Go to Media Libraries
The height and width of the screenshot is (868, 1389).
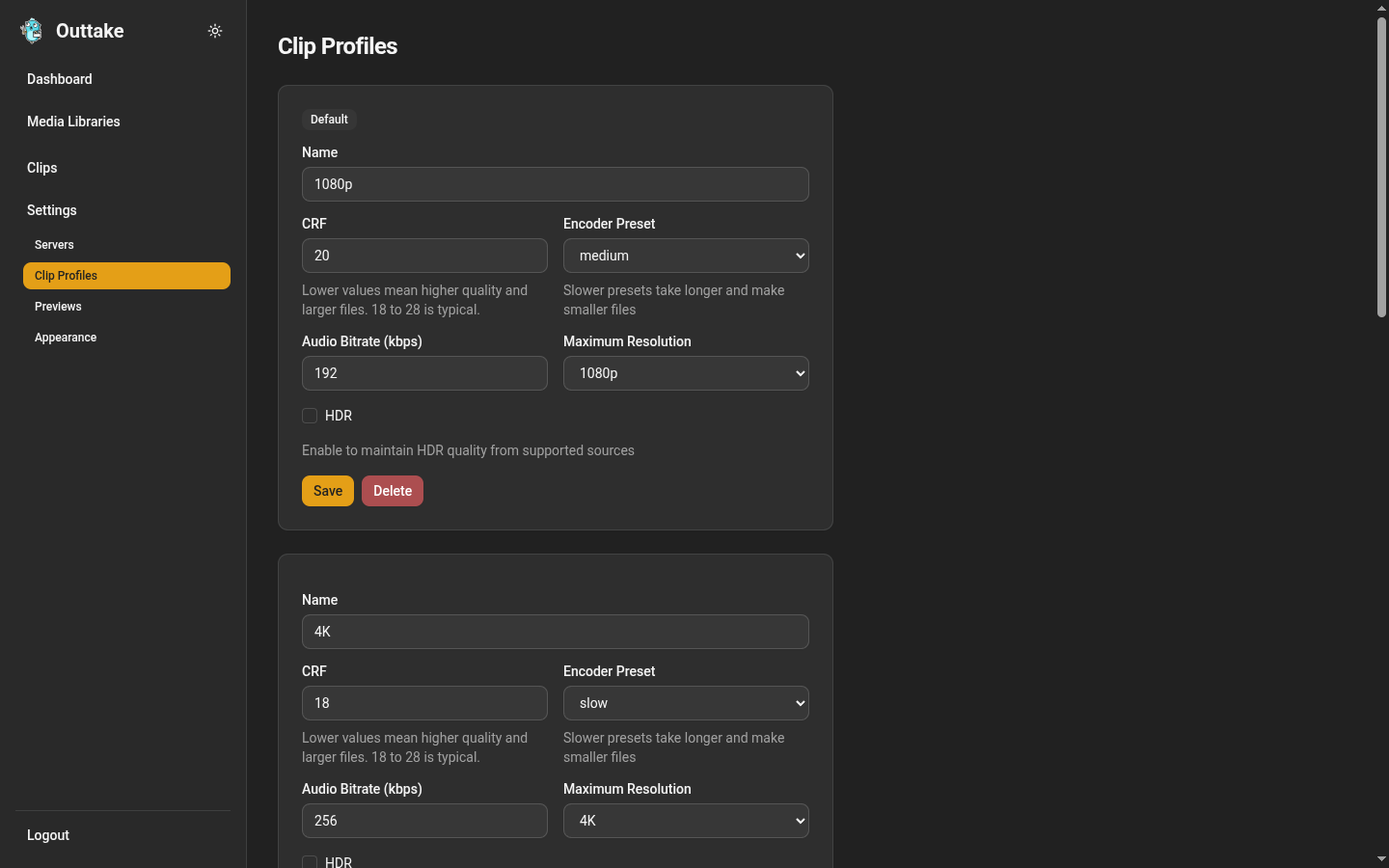pos(73,122)
